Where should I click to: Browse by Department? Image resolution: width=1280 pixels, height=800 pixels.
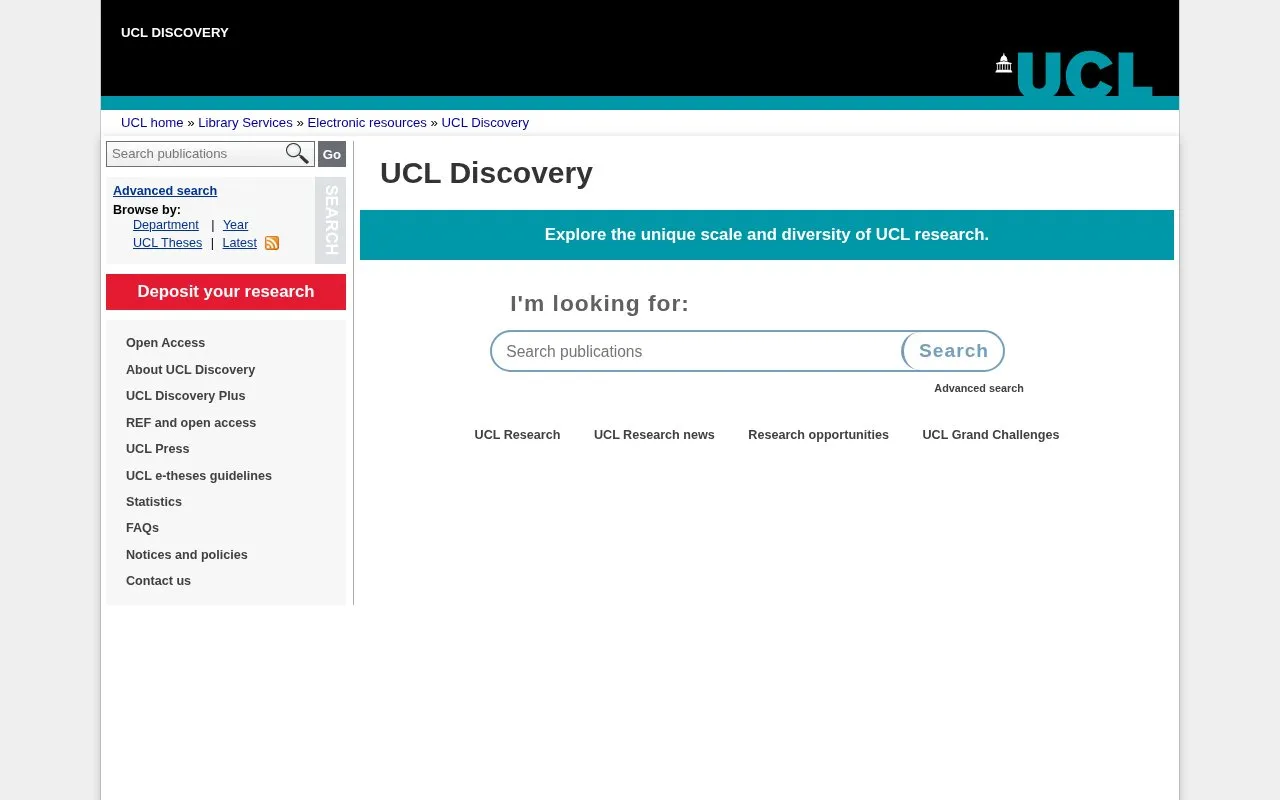pyautogui.click(x=166, y=225)
